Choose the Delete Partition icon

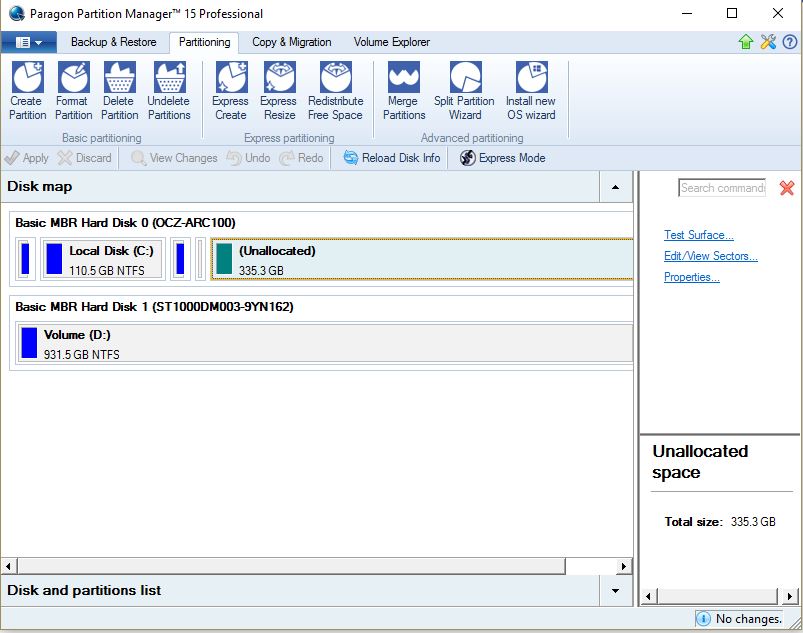click(x=119, y=91)
